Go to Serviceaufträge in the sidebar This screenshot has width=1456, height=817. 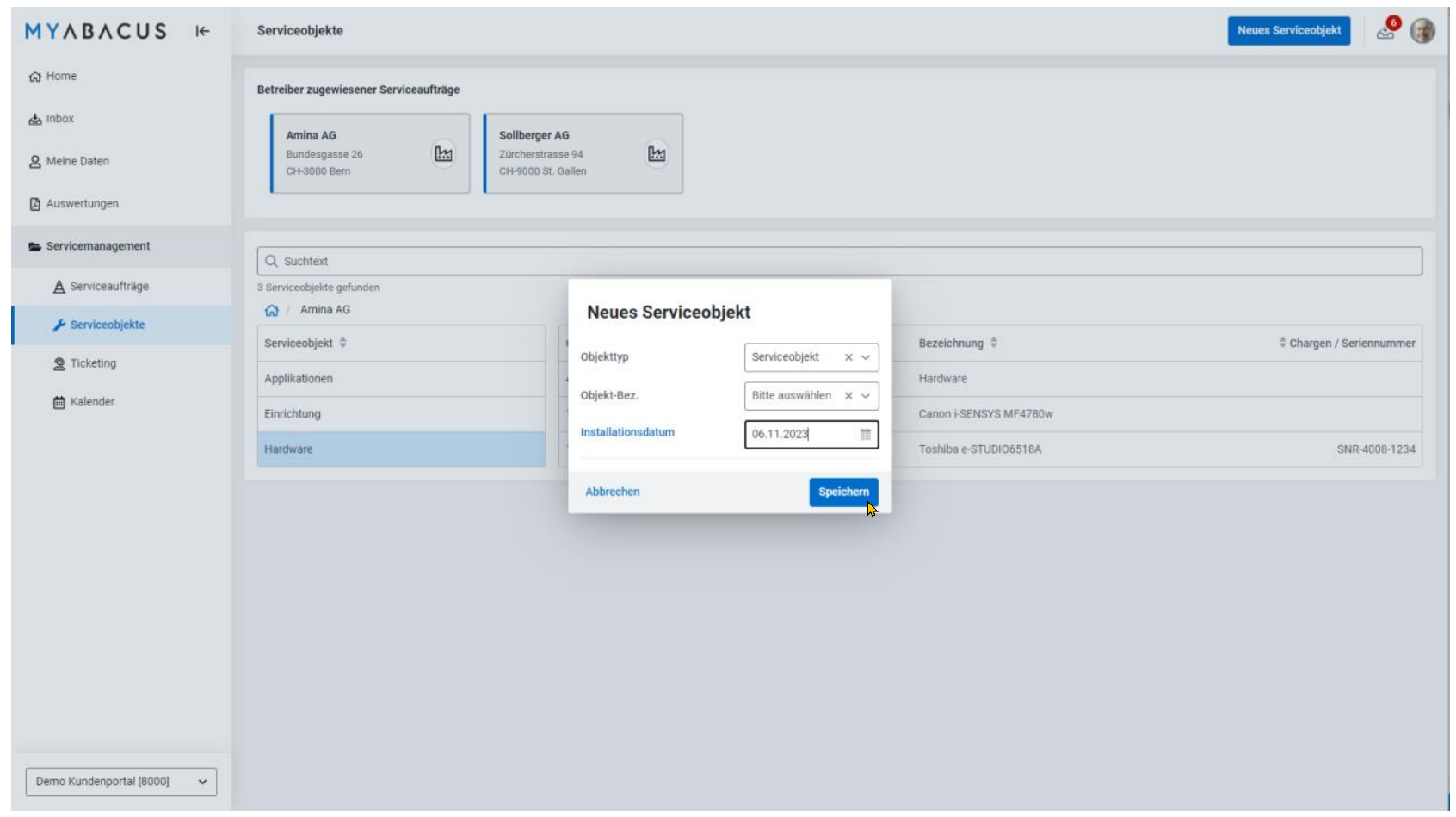[x=108, y=287]
